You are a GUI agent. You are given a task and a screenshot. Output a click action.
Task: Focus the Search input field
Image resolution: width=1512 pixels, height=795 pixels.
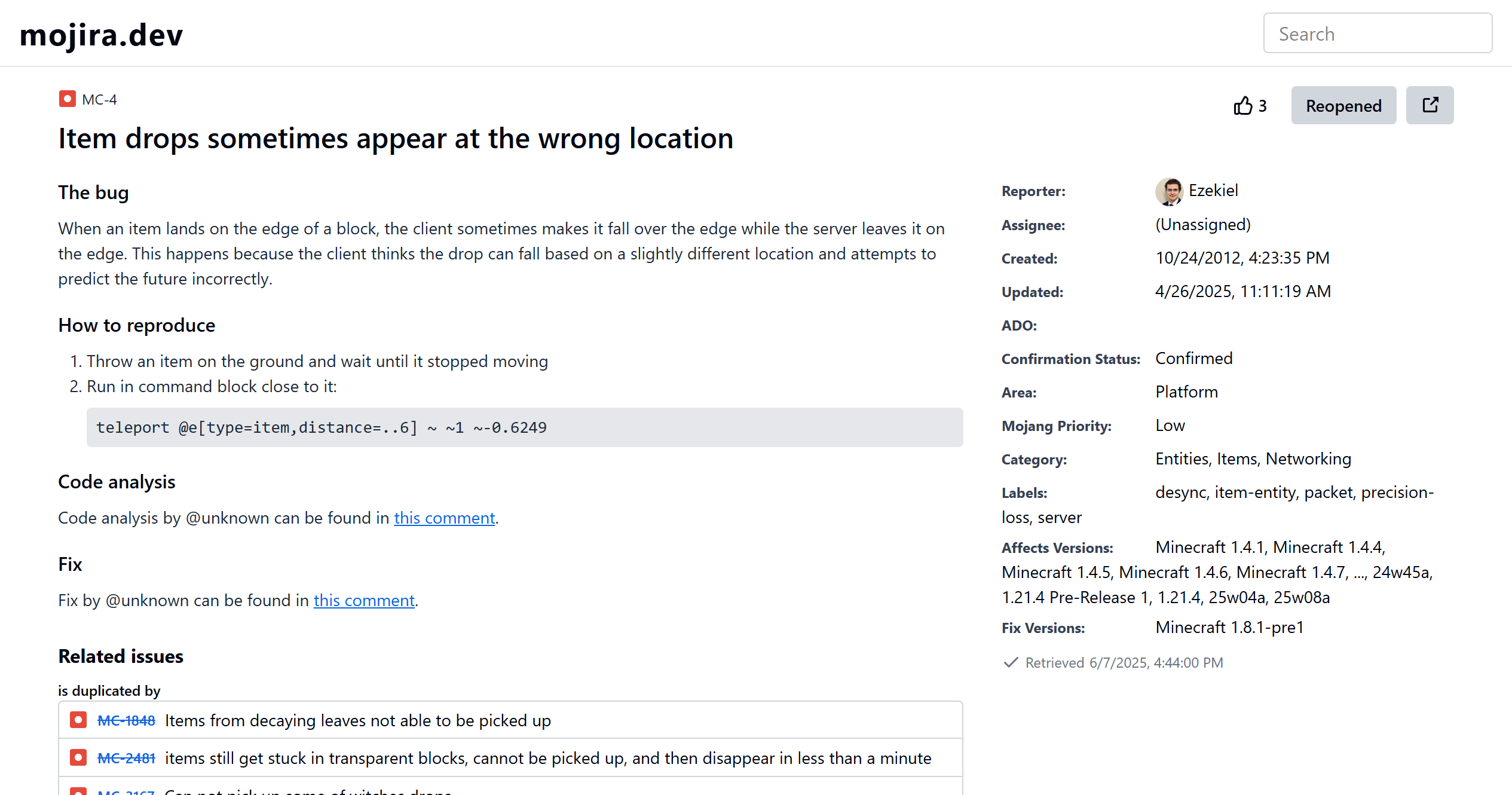[x=1377, y=33]
